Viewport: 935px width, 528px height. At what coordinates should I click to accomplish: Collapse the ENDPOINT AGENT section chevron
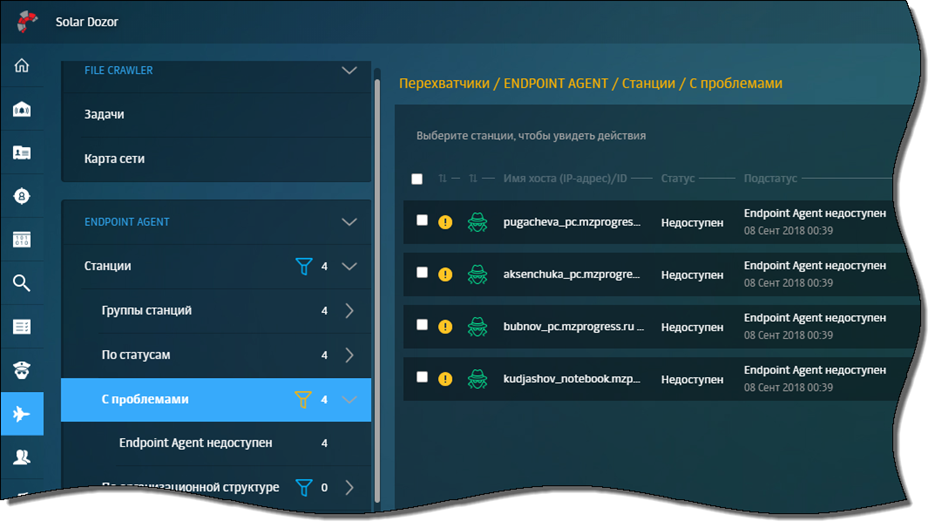pos(349,222)
